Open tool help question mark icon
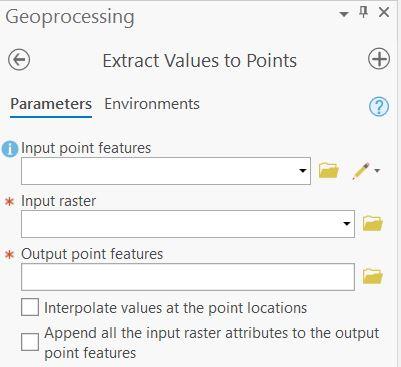Screen dimensions: 401x367 click(379, 107)
